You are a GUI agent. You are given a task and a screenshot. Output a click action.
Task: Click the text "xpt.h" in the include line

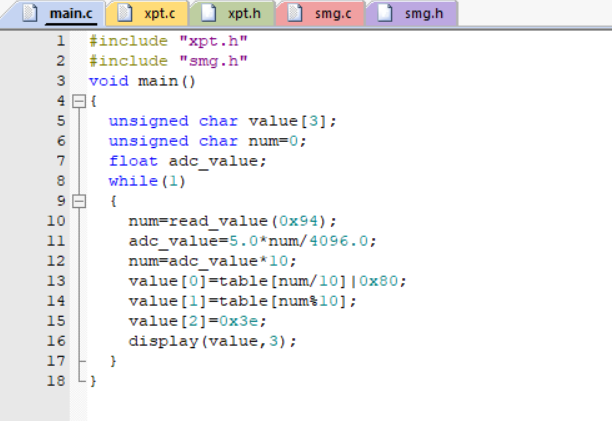pos(213,41)
